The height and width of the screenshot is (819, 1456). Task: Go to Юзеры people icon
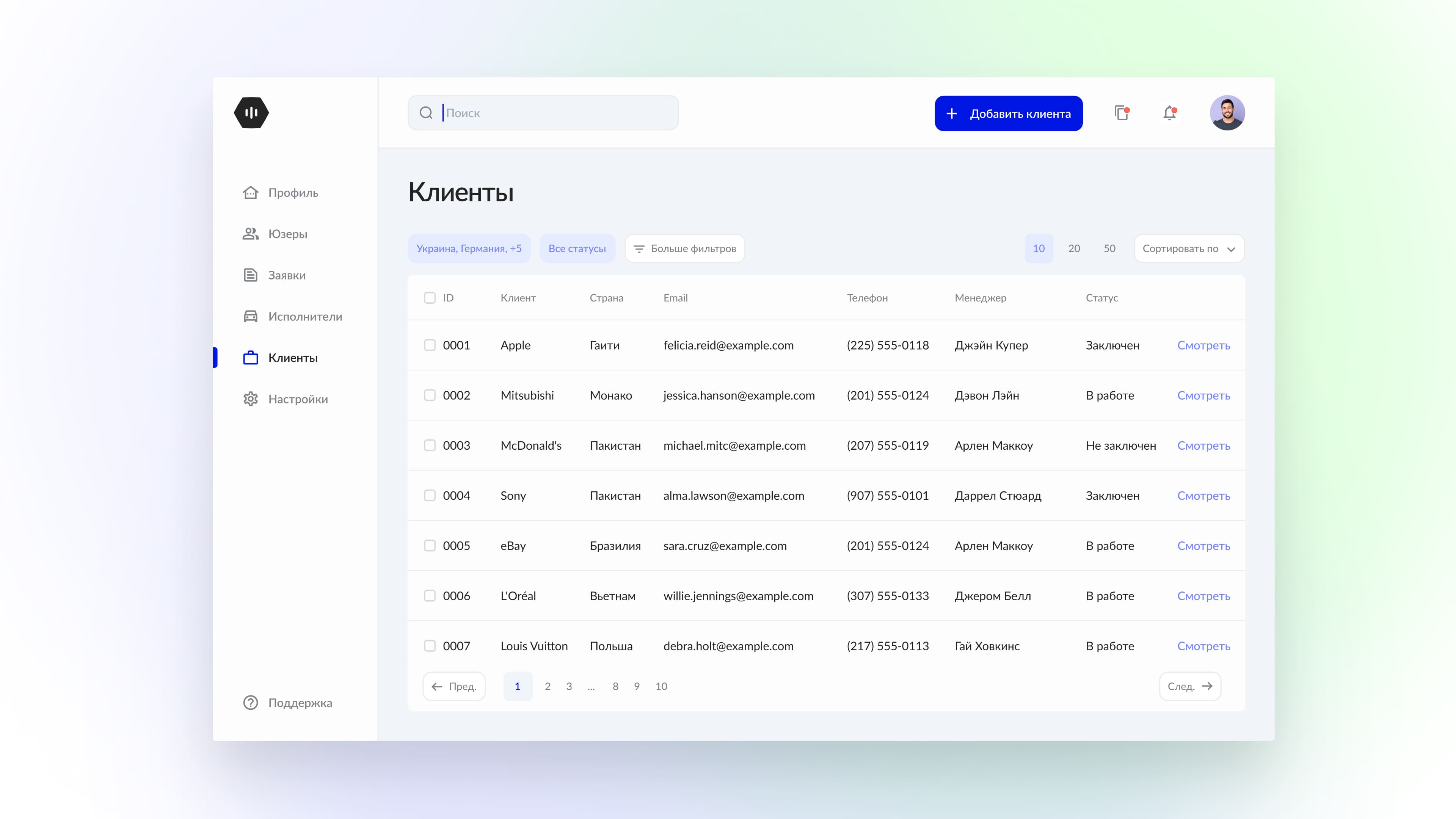[x=250, y=234]
